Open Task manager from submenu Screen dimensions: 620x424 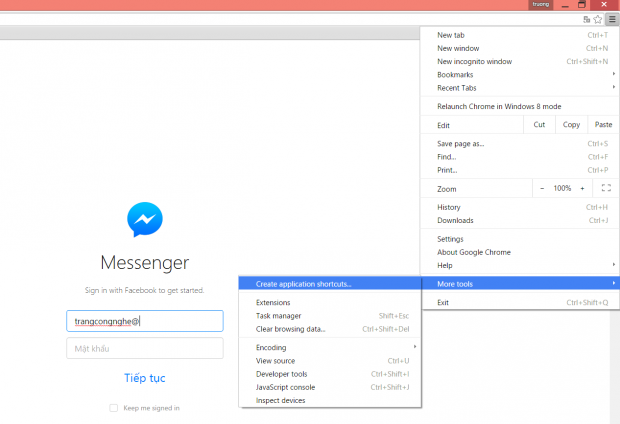330,316
